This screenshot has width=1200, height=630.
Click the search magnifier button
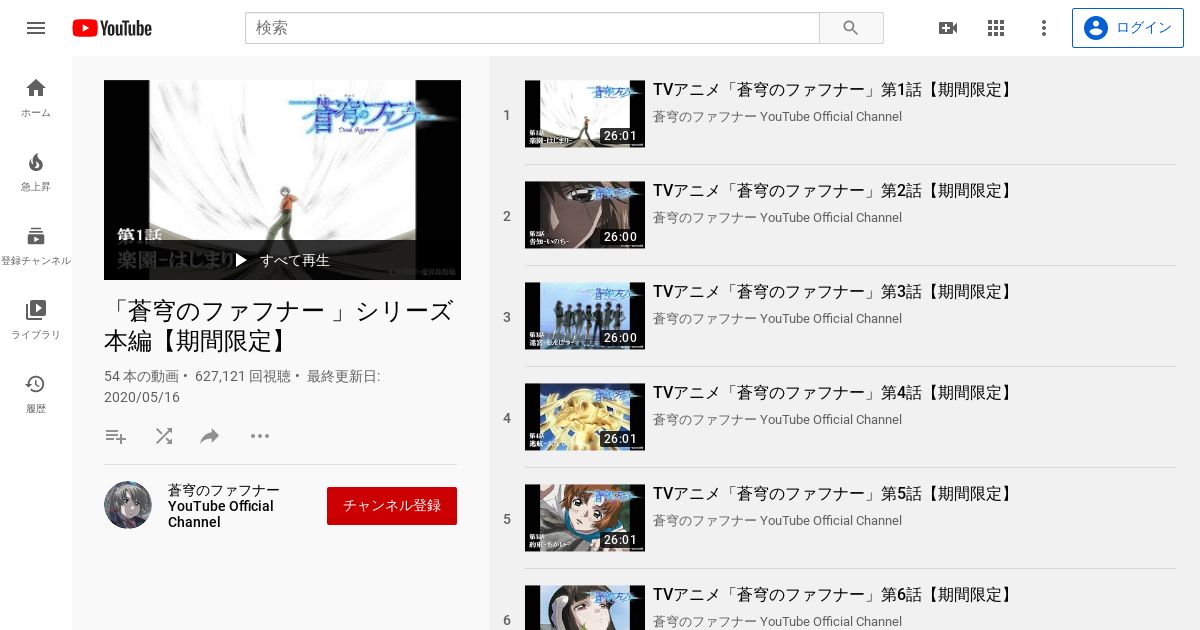[x=851, y=28]
